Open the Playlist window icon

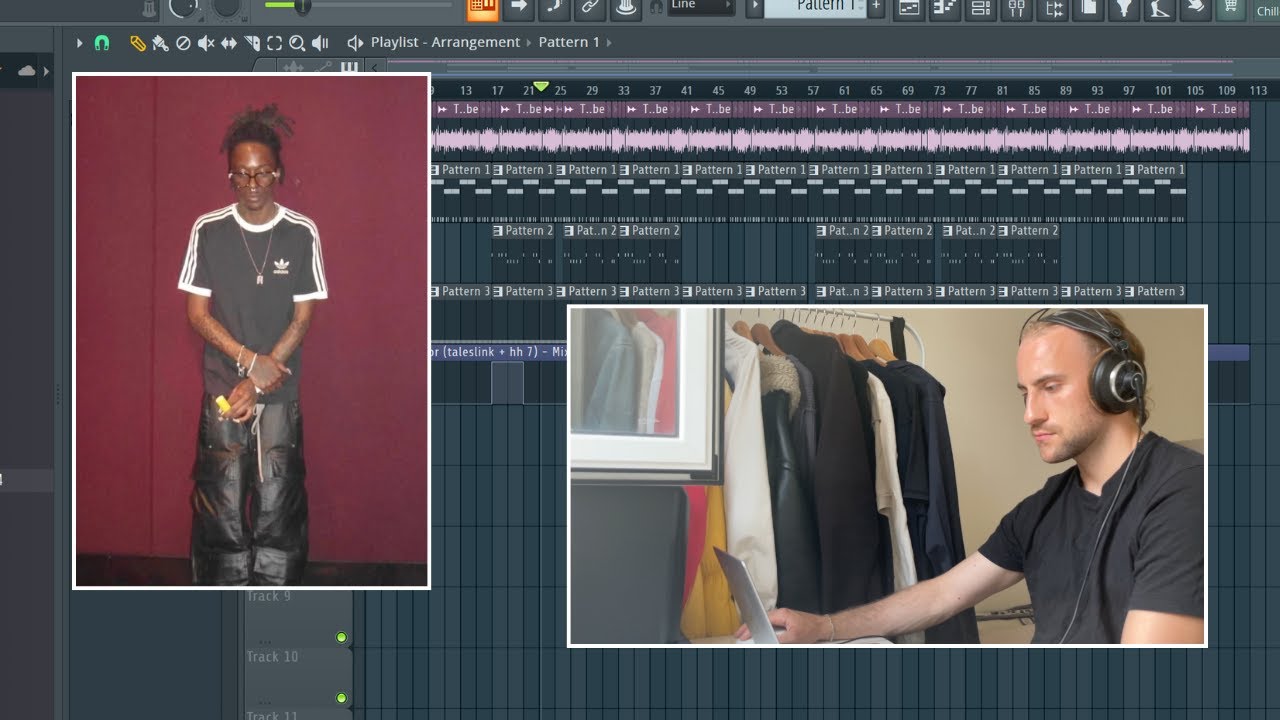click(909, 8)
